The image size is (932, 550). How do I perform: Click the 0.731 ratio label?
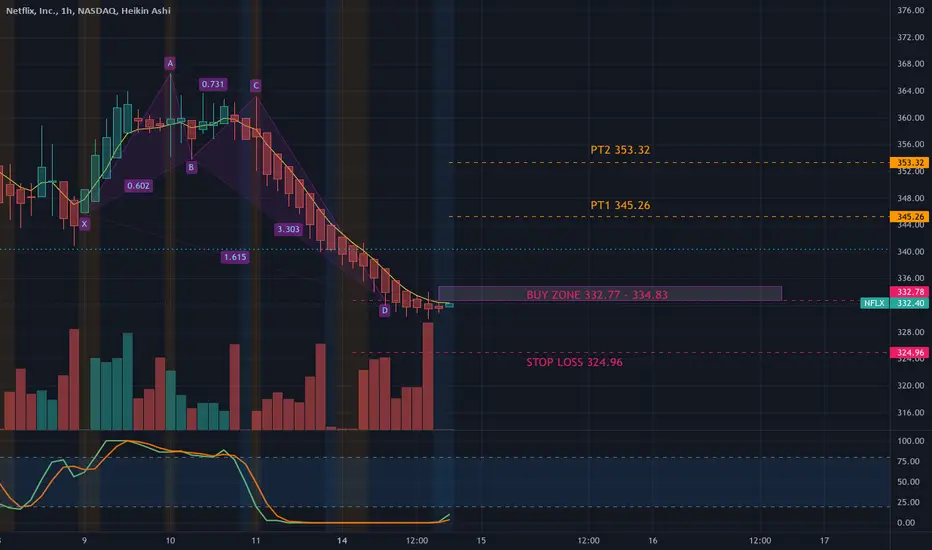[x=213, y=84]
